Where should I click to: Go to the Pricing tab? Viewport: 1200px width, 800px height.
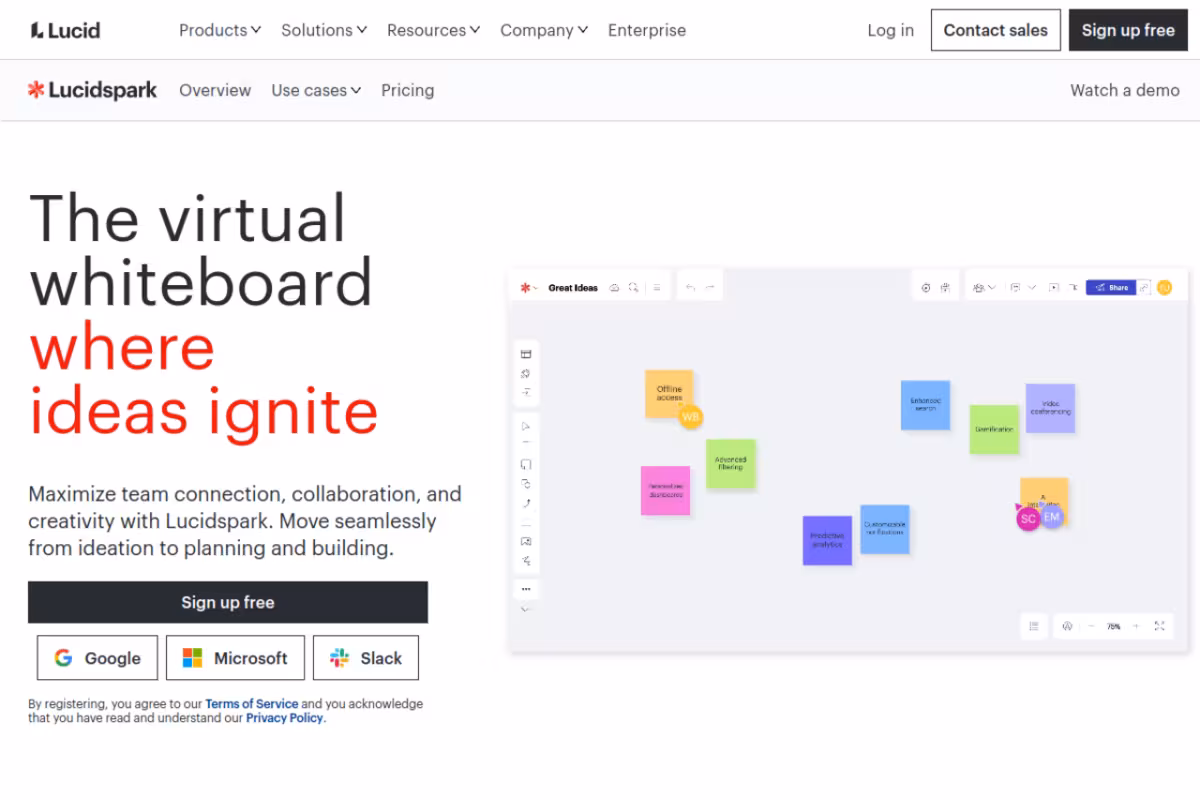(408, 90)
